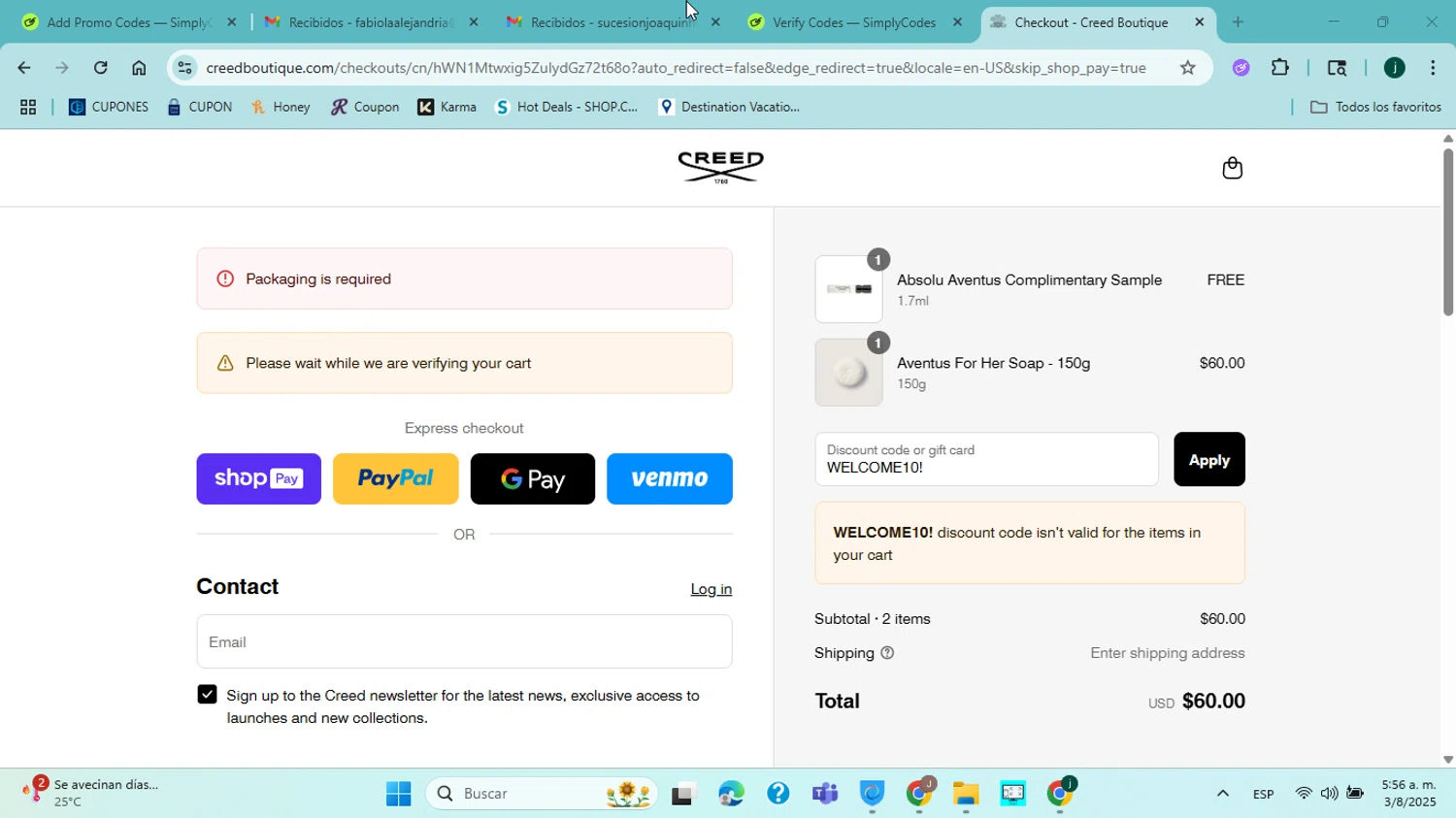Viewport: 1456px width, 818px height.
Task: Open a new browser tab
Action: (x=1238, y=21)
